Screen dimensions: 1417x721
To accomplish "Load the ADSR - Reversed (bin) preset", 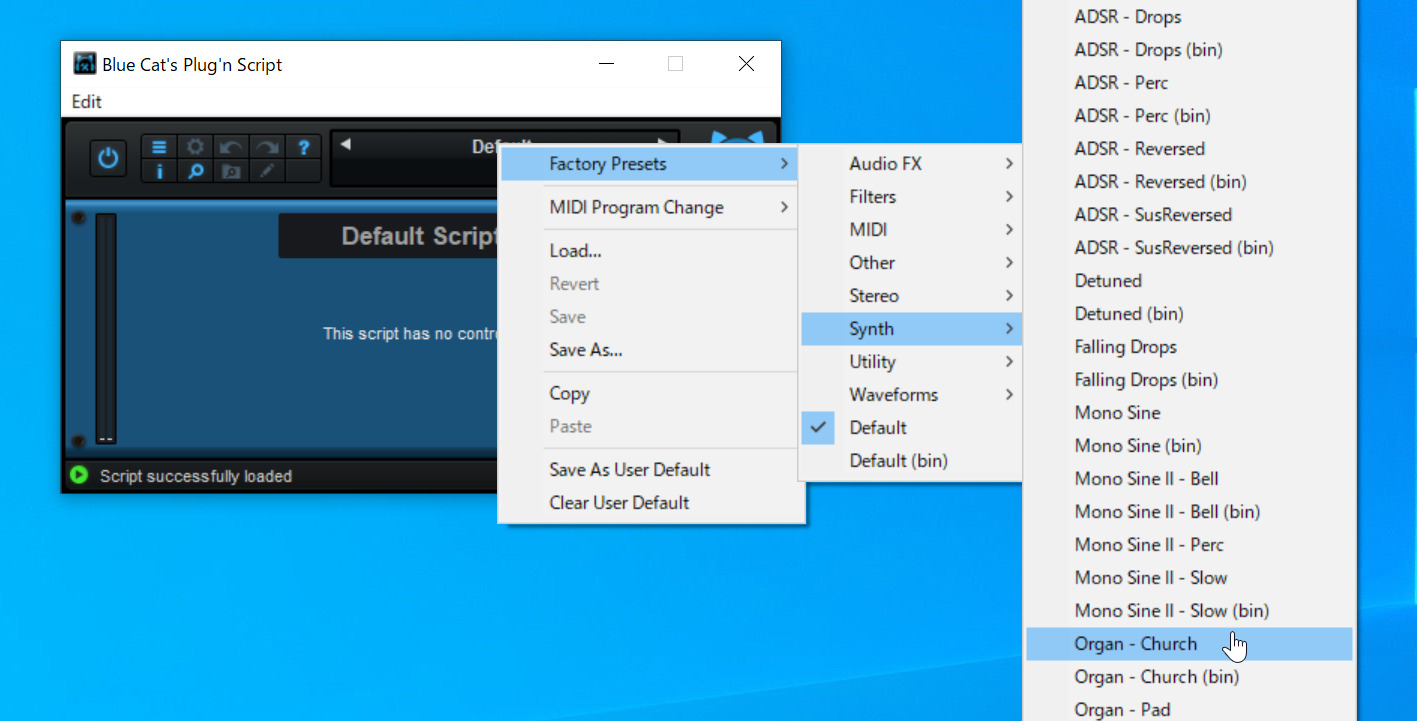I will point(1189,182).
